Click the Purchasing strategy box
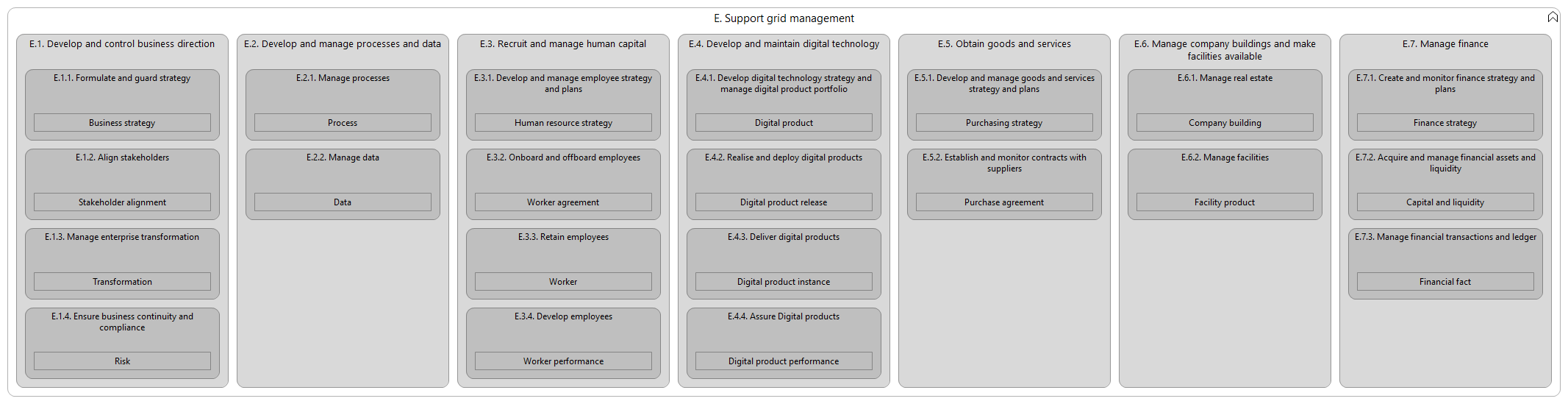The width and height of the screenshot is (1568, 404). 1004,123
